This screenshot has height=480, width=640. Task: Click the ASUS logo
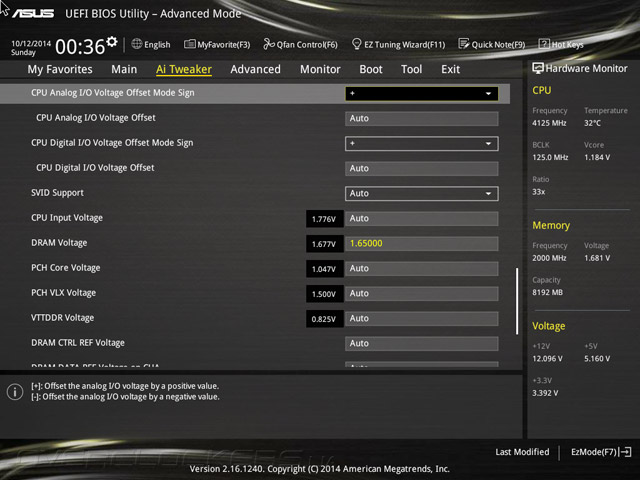[x=33, y=13]
